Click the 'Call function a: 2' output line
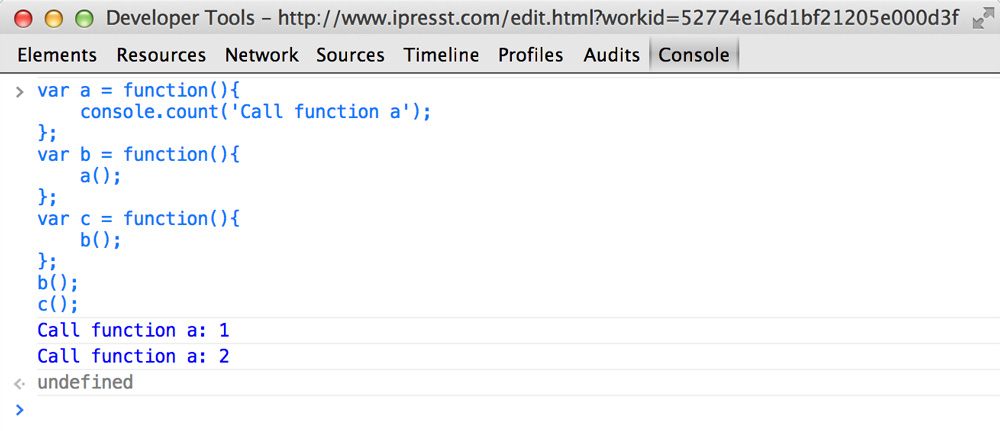Image resolution: width=1000 pixels, height=431 pixels. (x=133, y=357)
